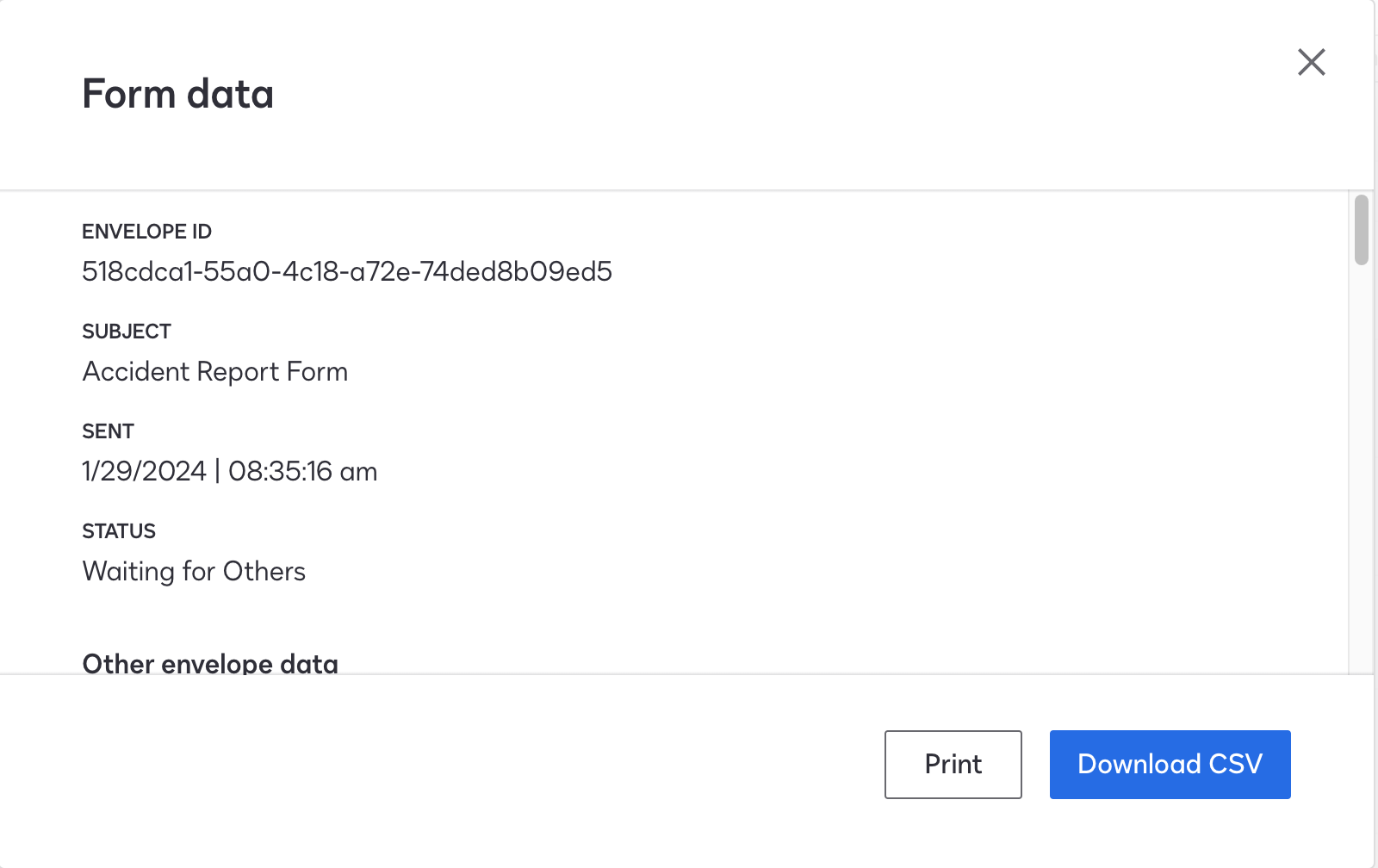This screenshot has width=1378, height=868.
Task: Click the word Others in the status
Action: pyautogui.click(x=264, y=572)
